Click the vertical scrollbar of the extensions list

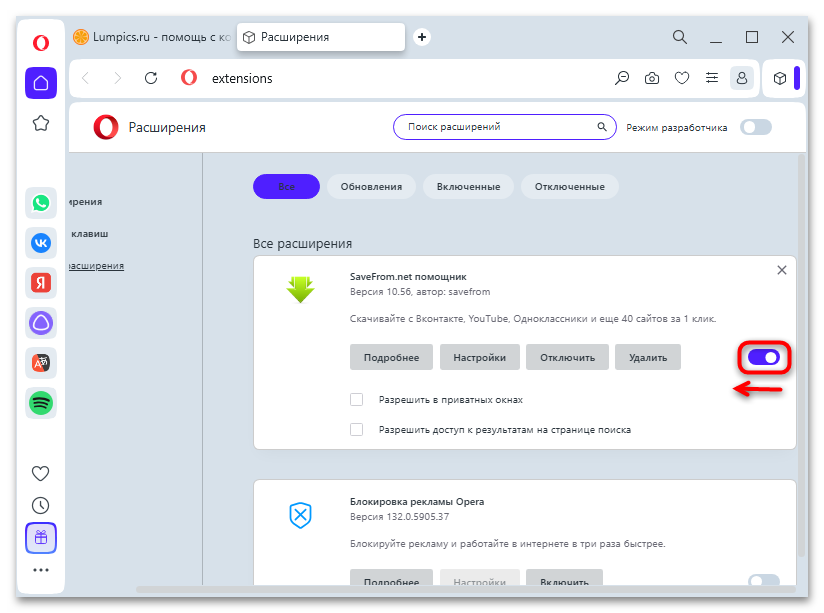[x=801, y=355]
